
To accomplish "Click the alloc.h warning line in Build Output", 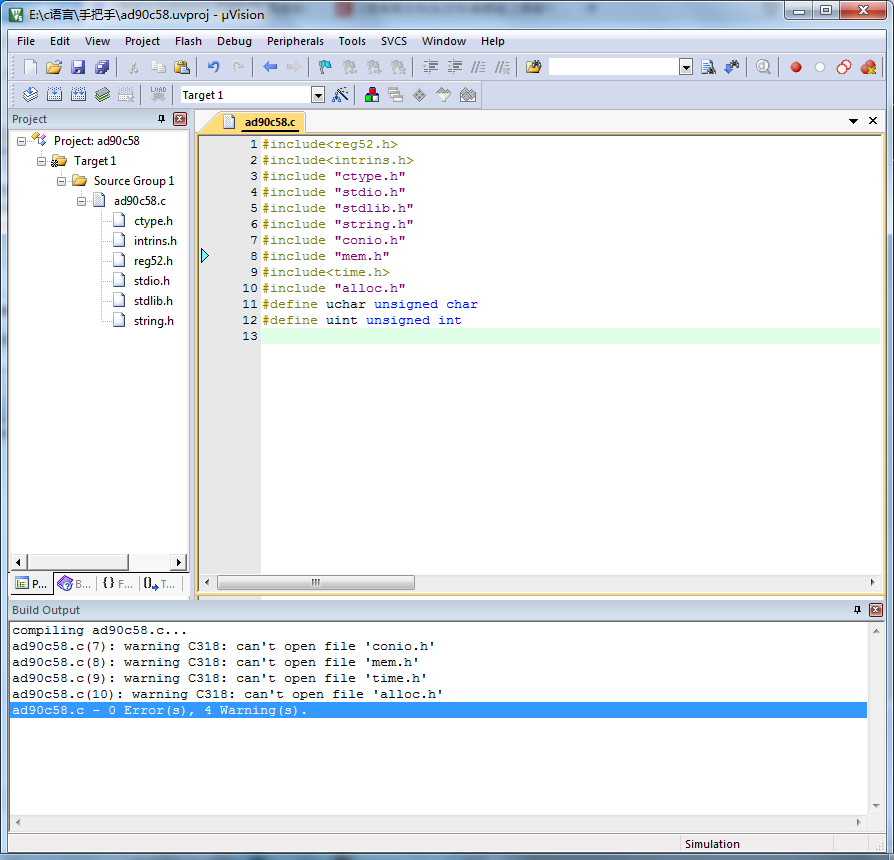I will (227, 694).
